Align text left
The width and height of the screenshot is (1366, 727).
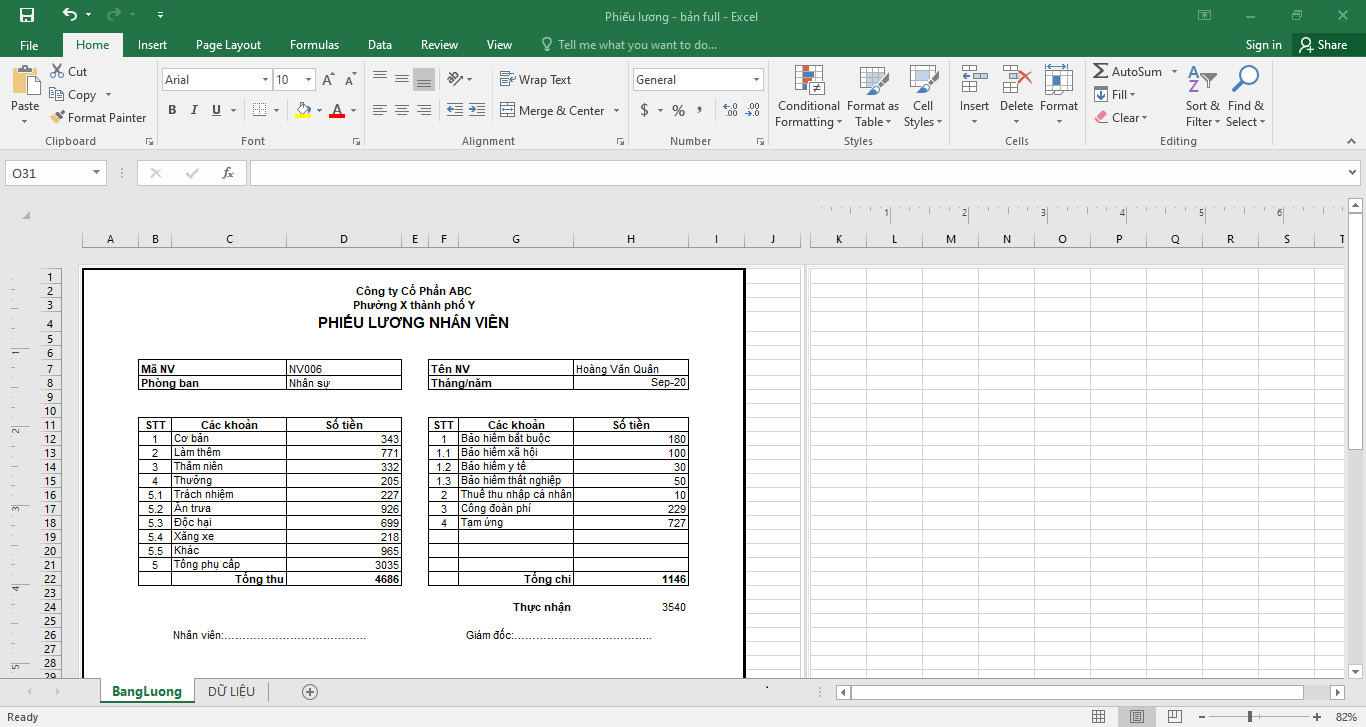[380, 110]
